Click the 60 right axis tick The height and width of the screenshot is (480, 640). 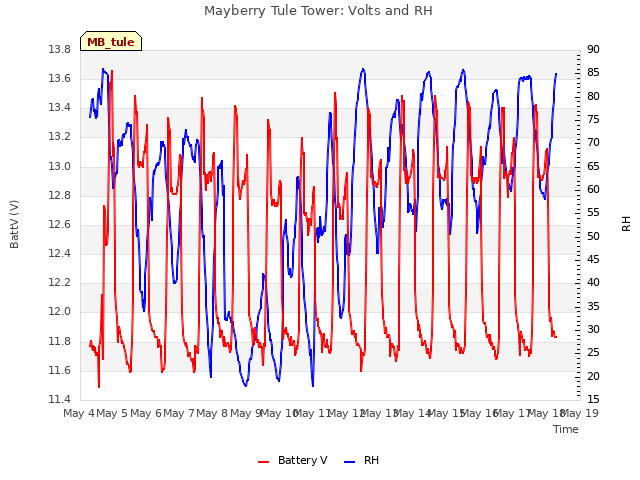point(593,189)
